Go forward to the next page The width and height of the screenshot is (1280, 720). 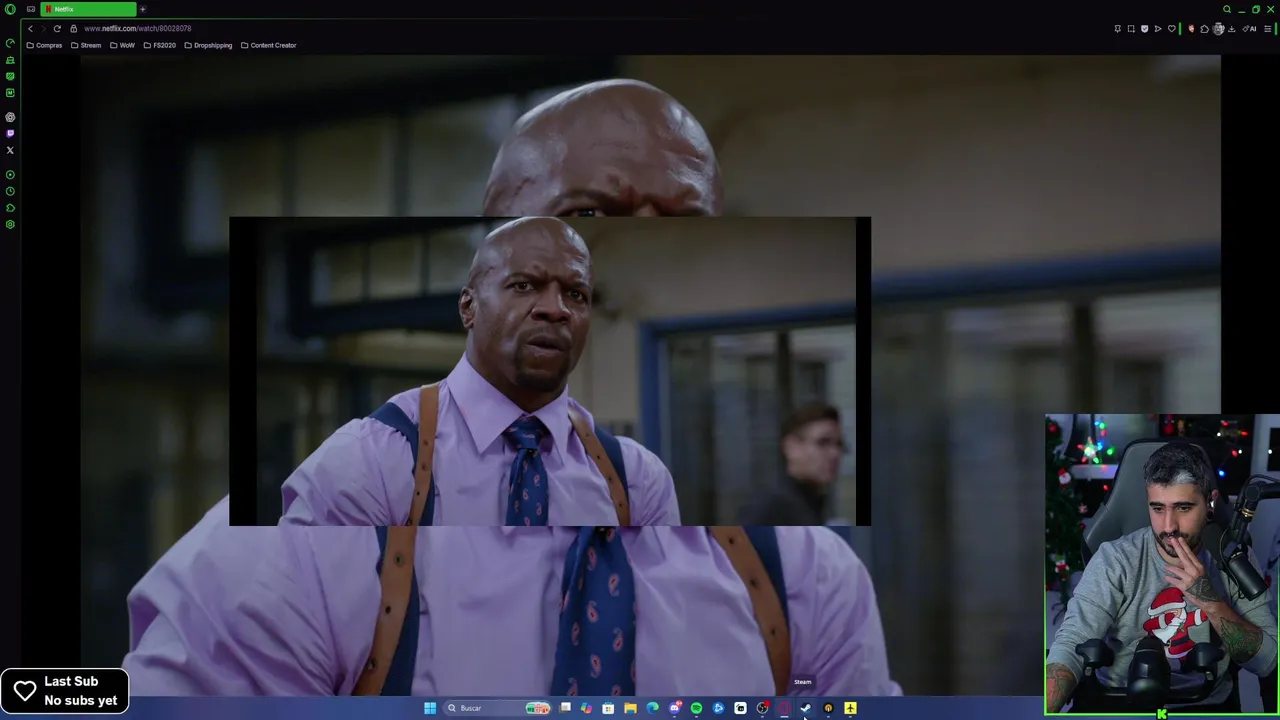pos(43,28)
